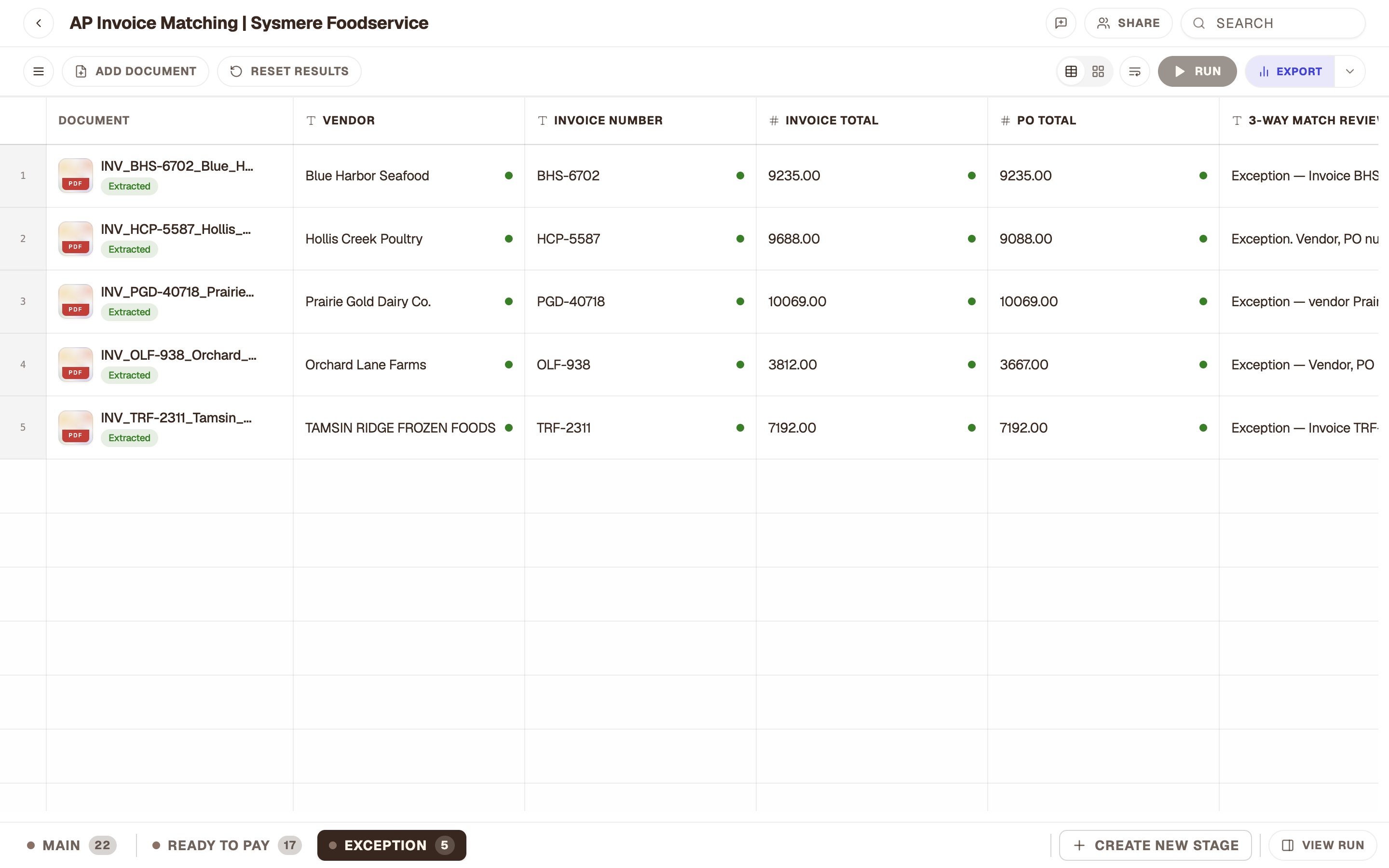This screenshot has height=868, width=1389.
Task: Start the Run button
Action: pos(1198,71)
